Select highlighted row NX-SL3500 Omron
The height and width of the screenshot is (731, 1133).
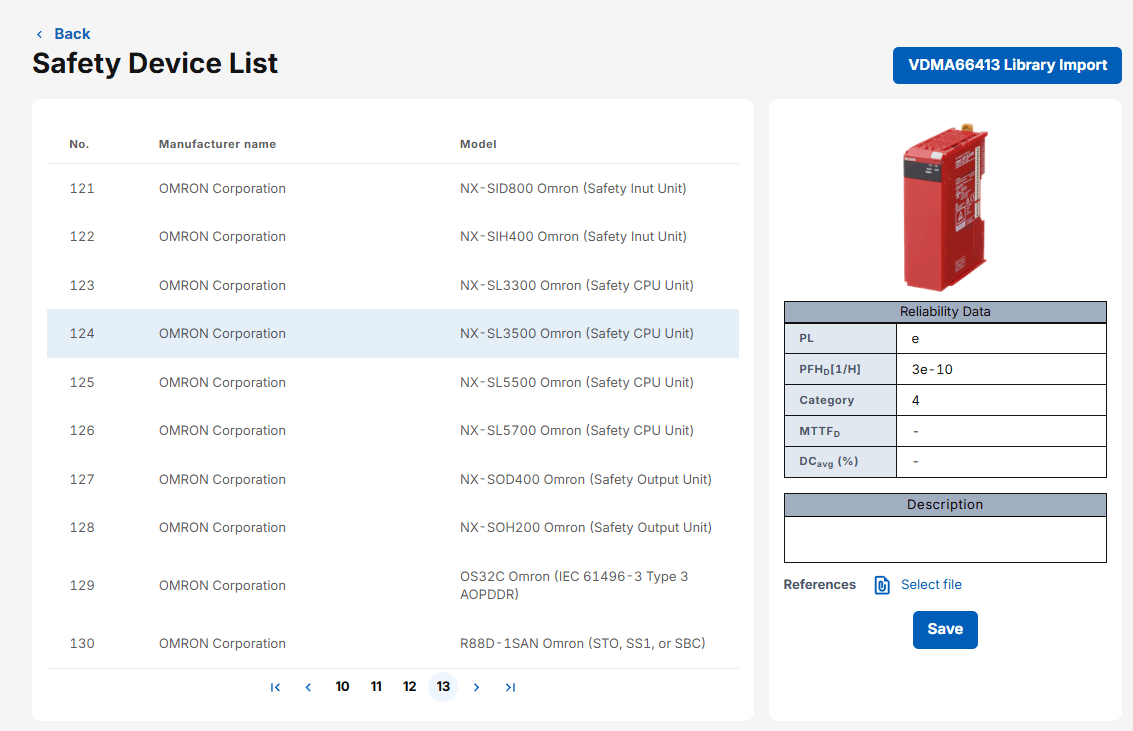point(393,334)
